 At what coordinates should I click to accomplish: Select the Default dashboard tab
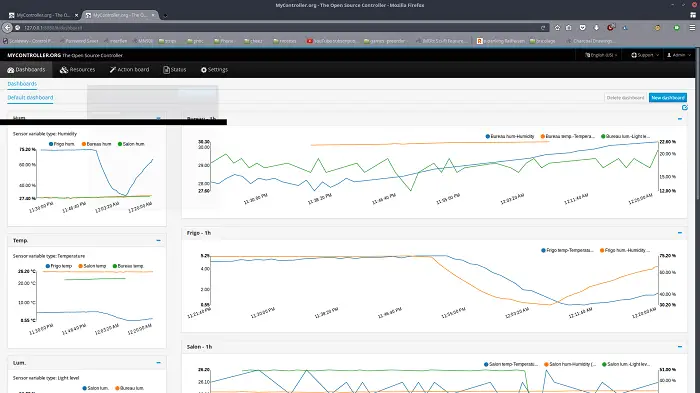tap(30, 98)
